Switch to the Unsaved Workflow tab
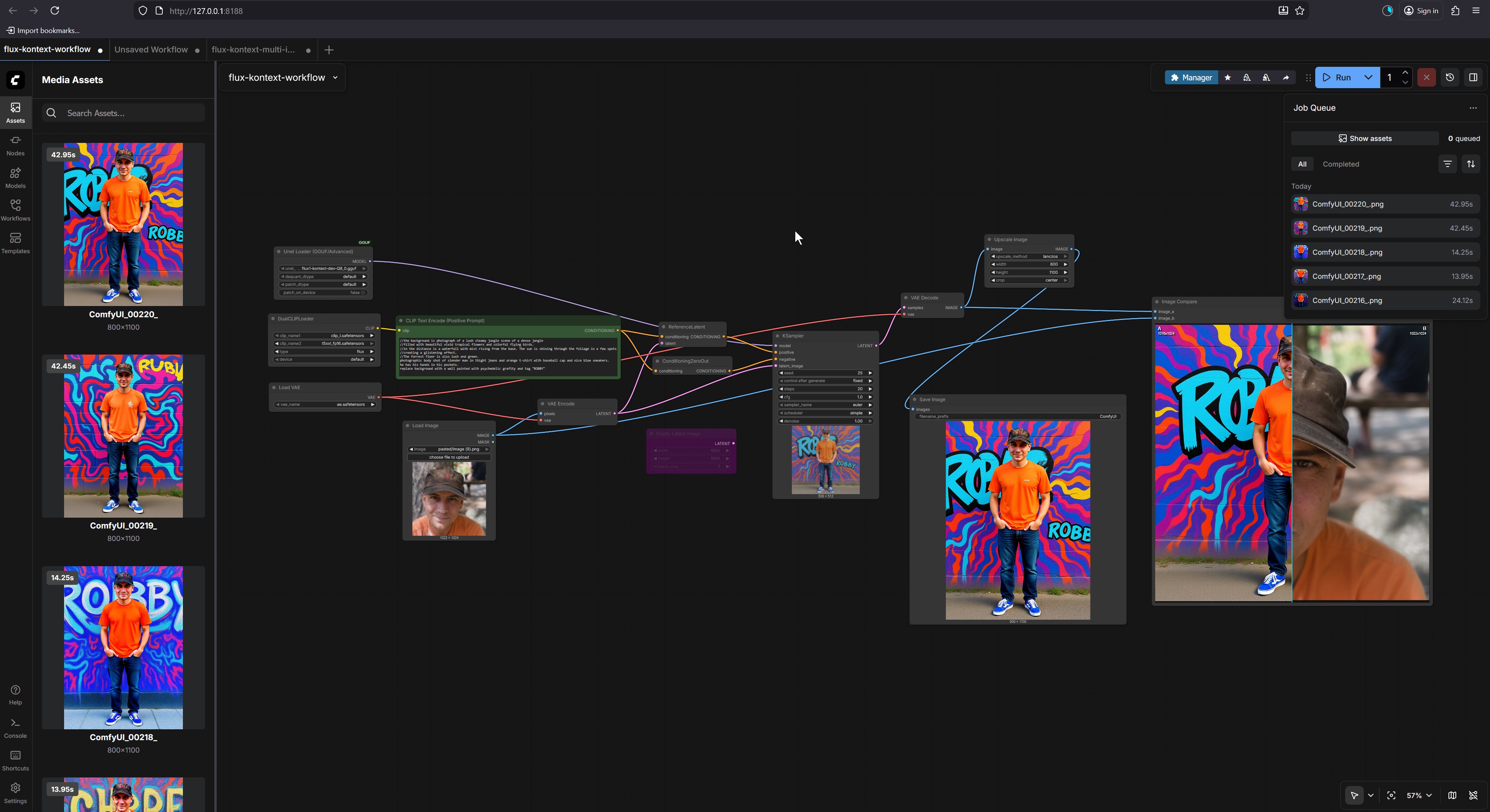 tap(151, 50)
